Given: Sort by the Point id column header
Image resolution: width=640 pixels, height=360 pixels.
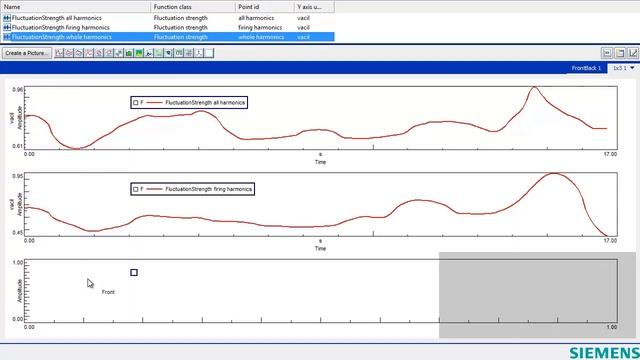Looking at the screenshot, I should coord(264,7).
